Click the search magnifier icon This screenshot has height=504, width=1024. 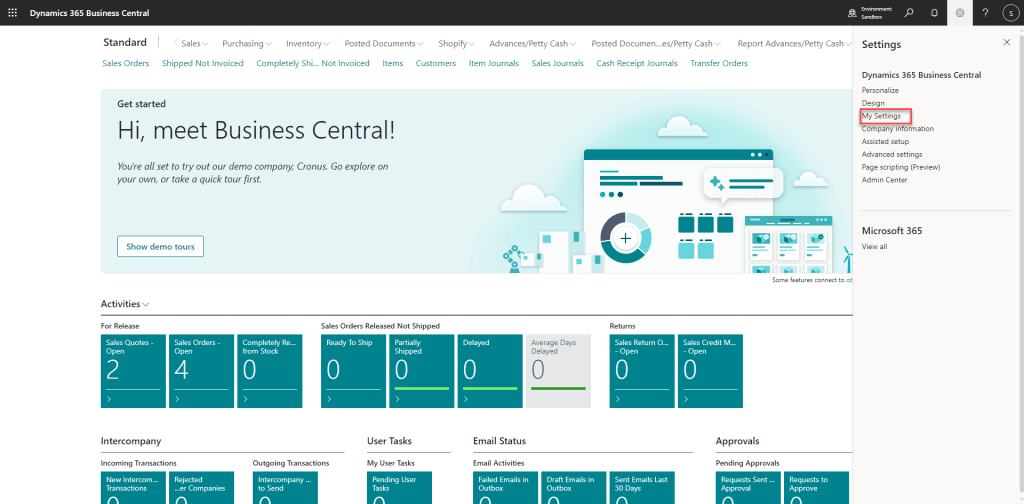[909, 13]
